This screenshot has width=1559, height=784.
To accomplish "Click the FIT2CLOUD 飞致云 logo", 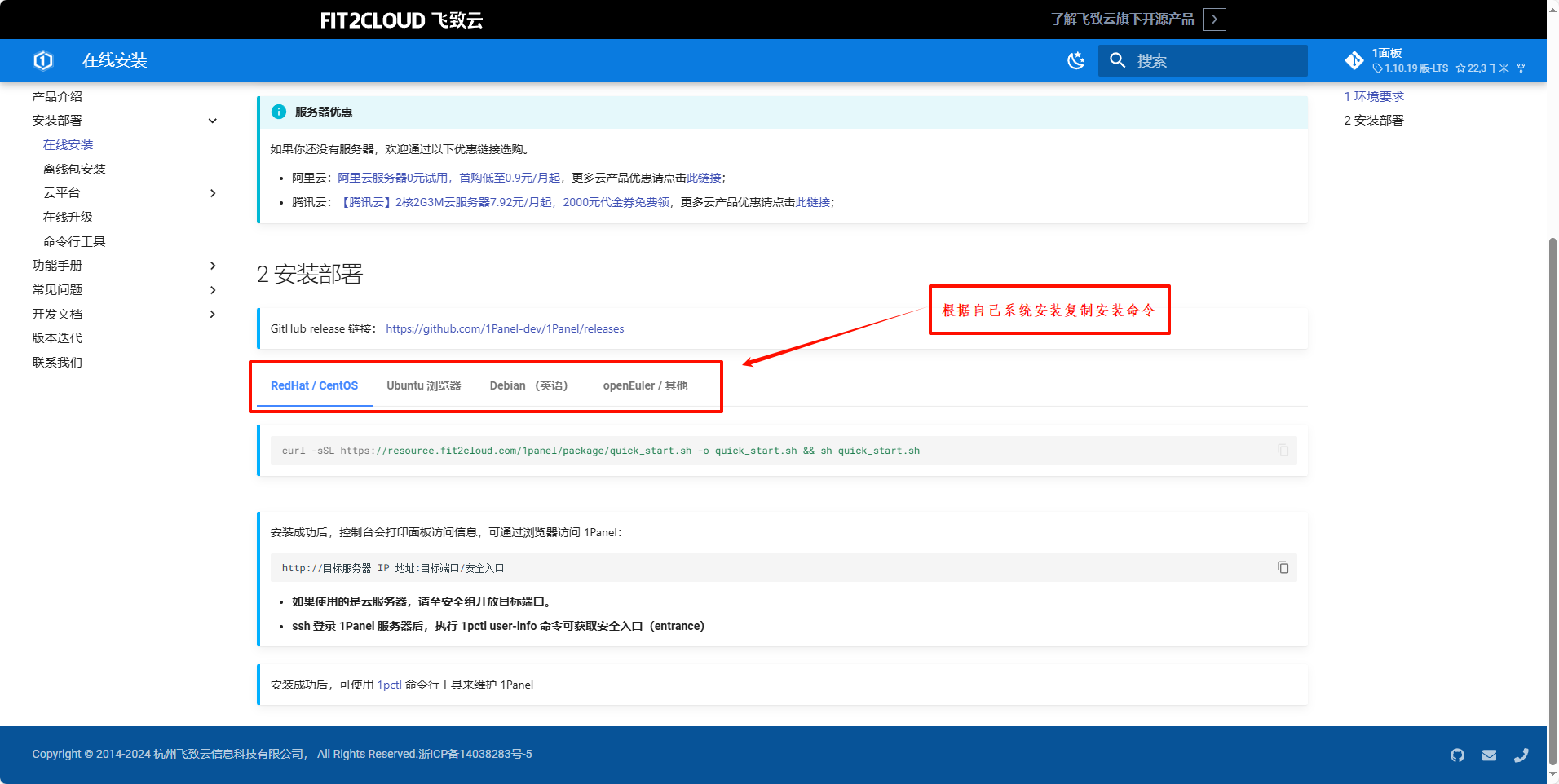I will point(401,20).
